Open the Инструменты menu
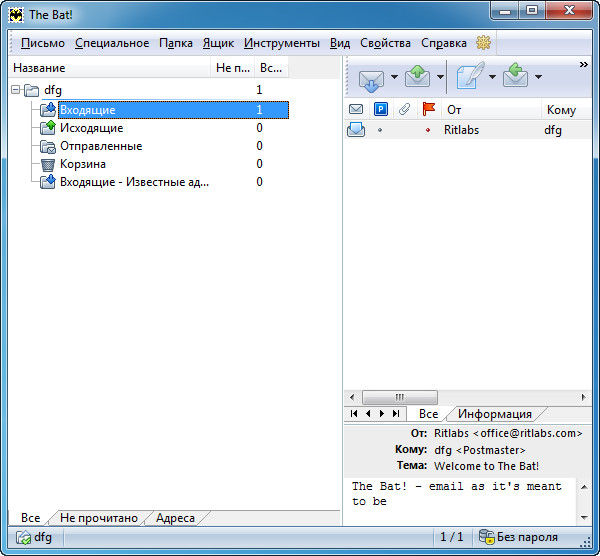 pyautogui.click(x=281, y=43)
